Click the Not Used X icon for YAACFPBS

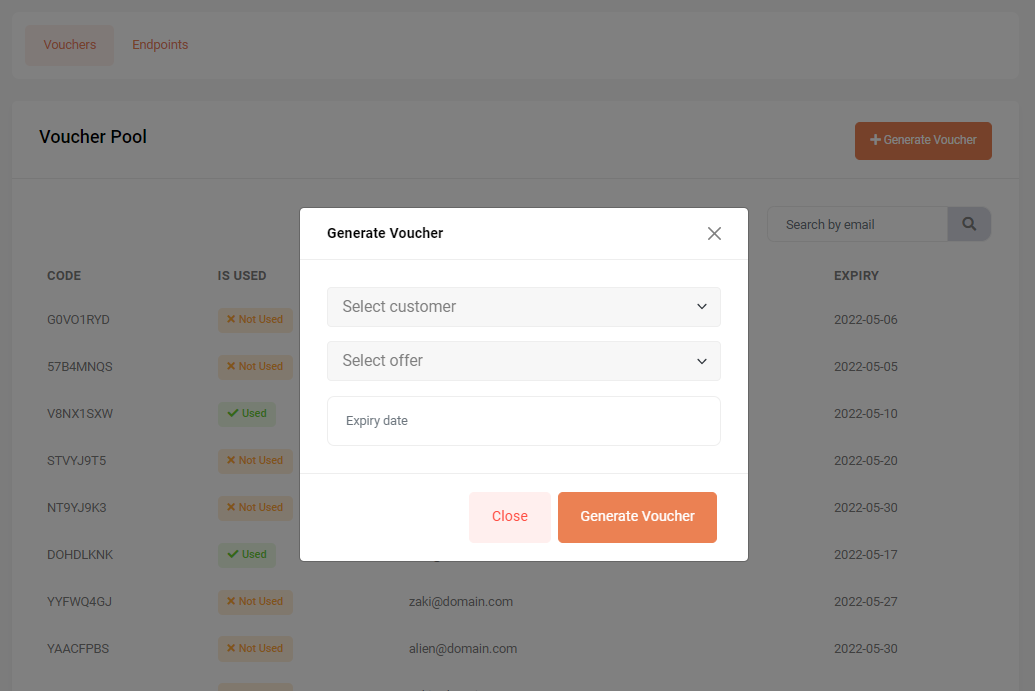point(231,648)
